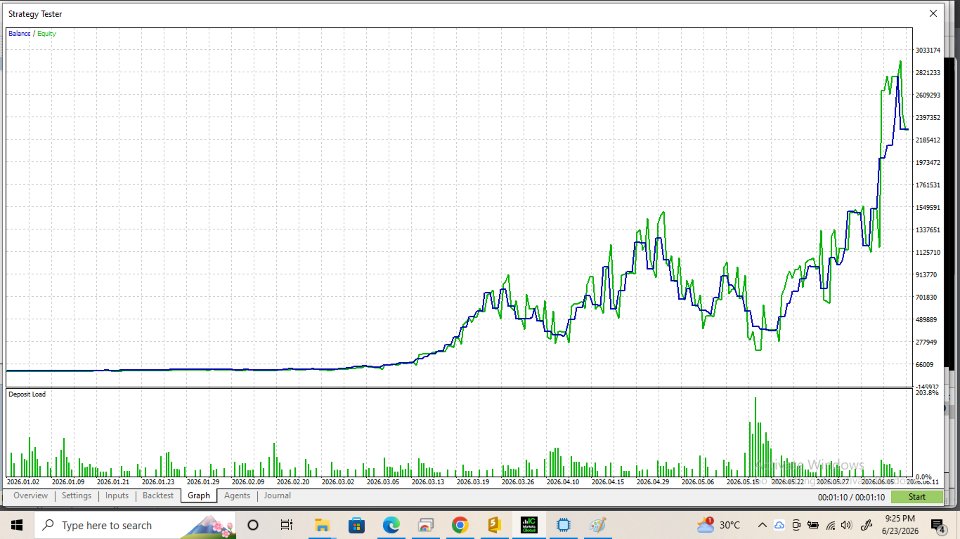Open the Settings tab

pos(77,496)
